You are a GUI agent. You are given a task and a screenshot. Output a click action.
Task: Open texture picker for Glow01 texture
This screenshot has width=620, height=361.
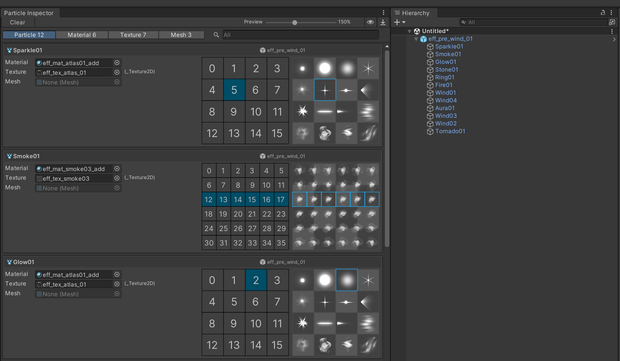click(x=117, y=284)
